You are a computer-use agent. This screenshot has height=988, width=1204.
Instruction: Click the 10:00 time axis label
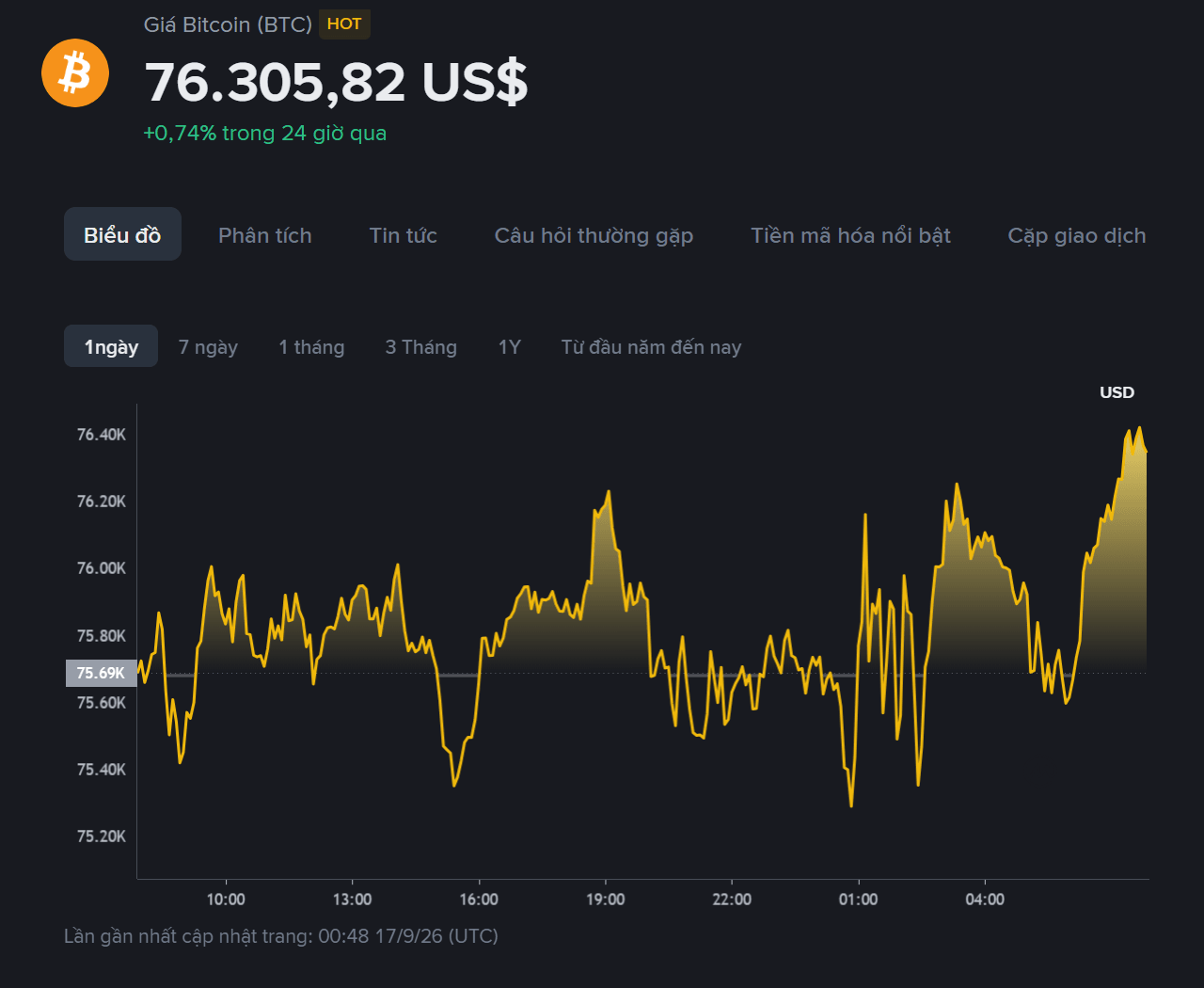226,899
